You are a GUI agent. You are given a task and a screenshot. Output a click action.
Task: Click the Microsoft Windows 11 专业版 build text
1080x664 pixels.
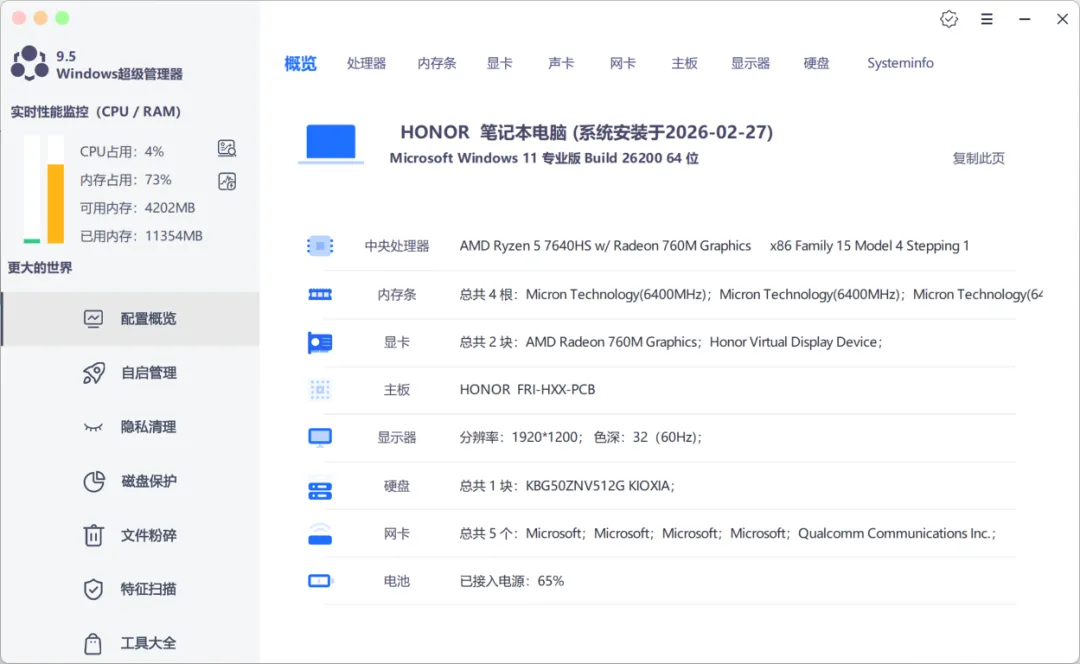[544, 158]
